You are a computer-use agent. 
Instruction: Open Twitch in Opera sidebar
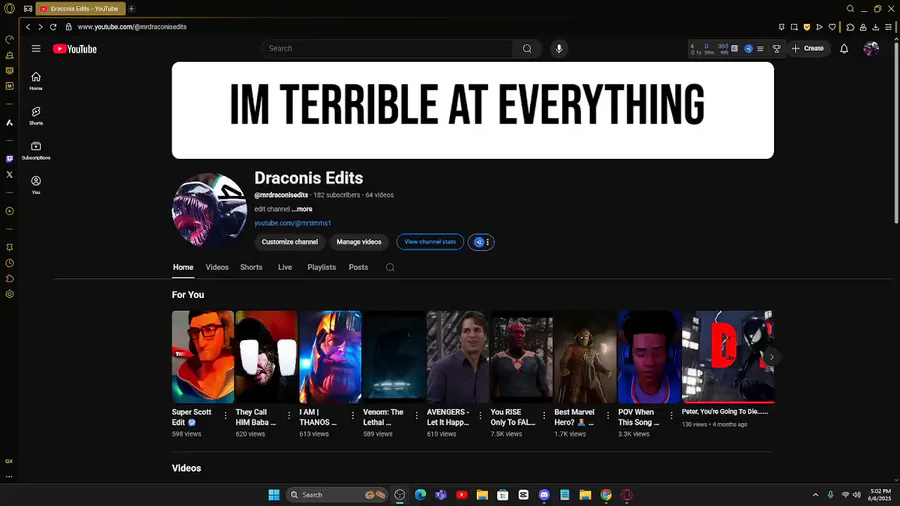[x=9, y=159]
